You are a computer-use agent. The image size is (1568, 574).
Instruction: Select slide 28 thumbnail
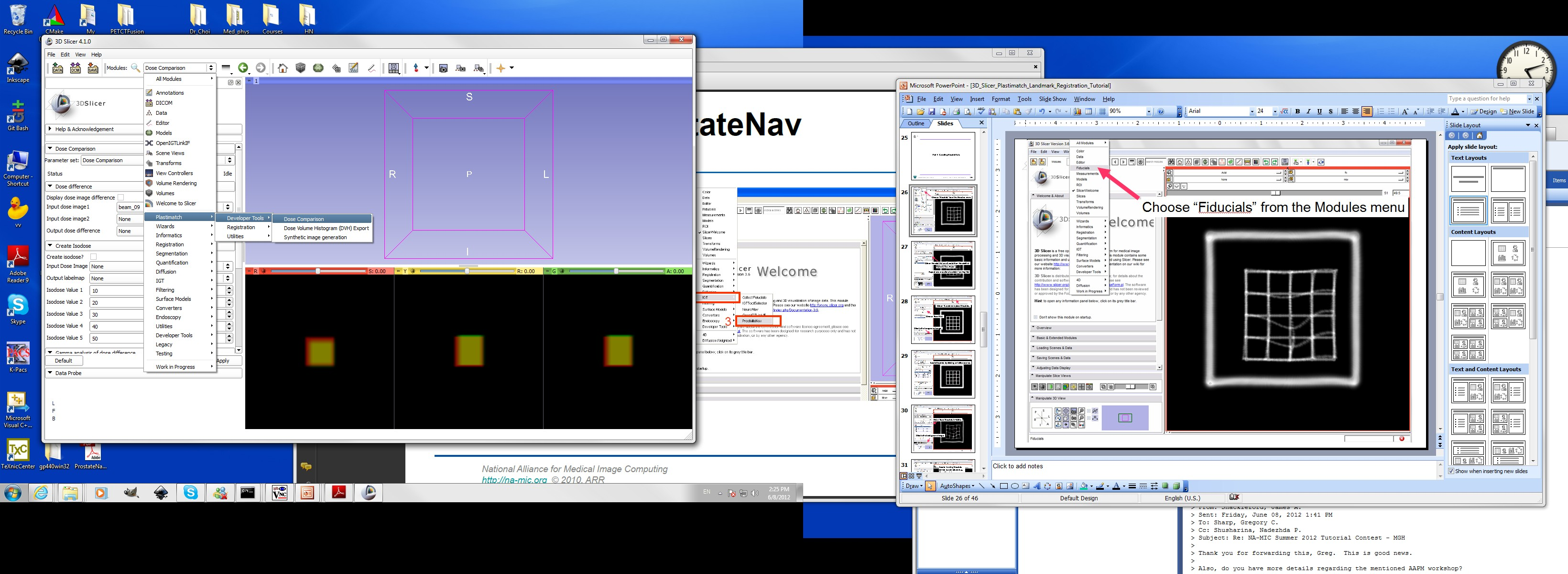pos(943,320)
